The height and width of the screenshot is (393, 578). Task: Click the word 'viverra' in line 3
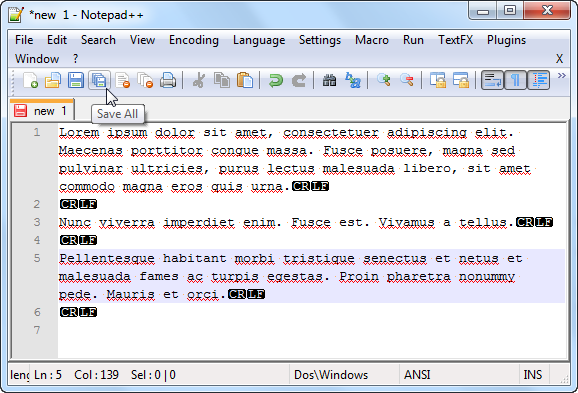coord(127,222)
